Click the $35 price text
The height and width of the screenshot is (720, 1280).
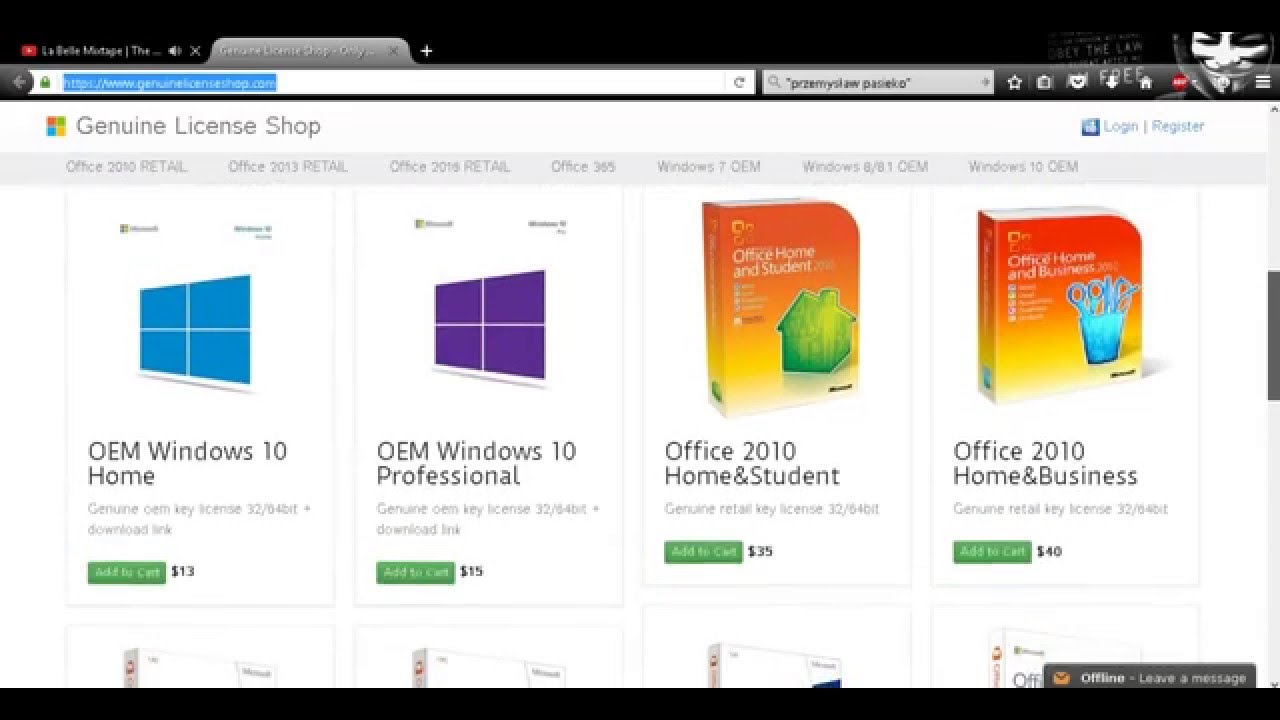click(x=760, y=551)
